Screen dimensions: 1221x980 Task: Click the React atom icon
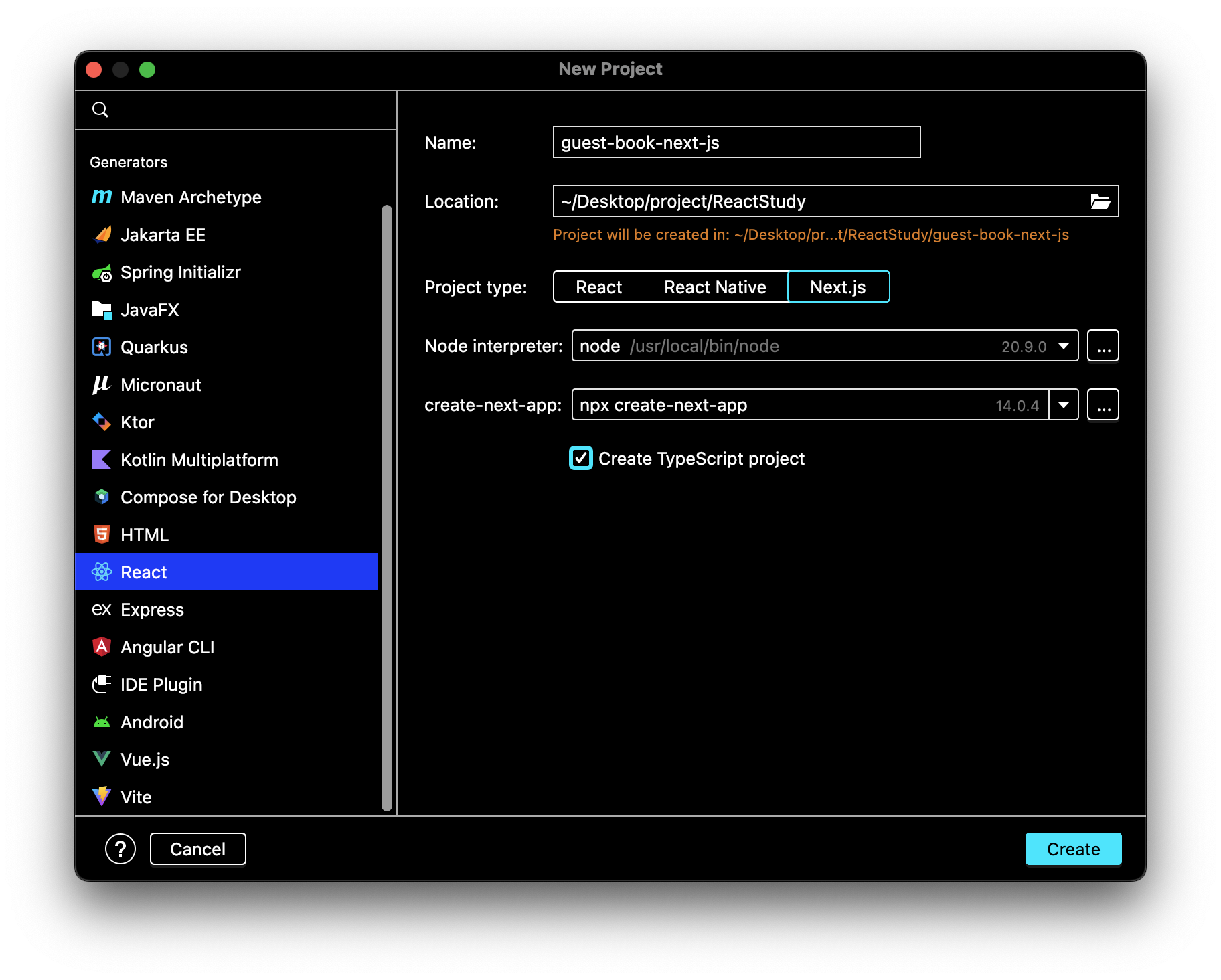tap(102, 572)
